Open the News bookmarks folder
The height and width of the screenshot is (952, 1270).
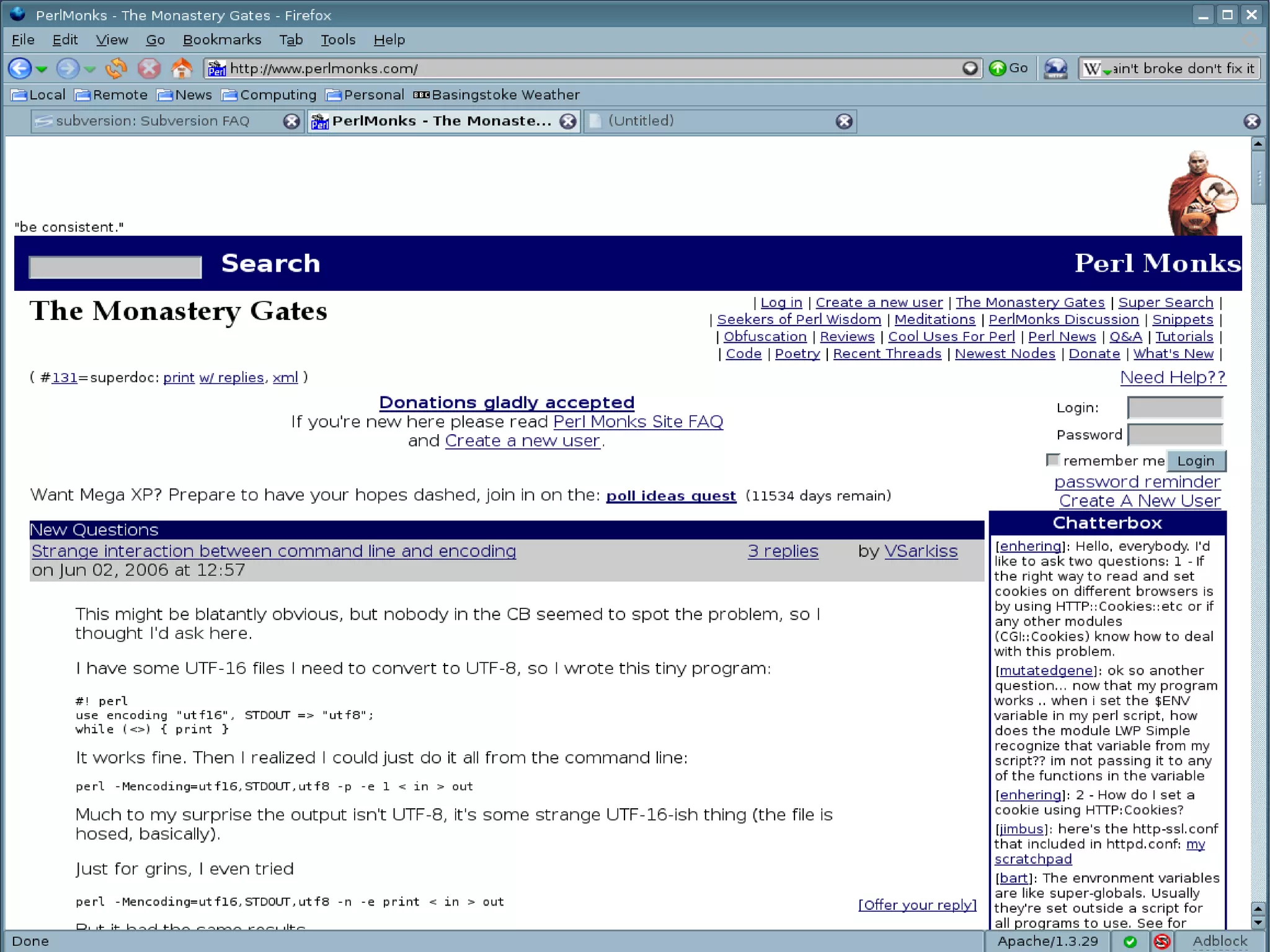click(185, 95)
